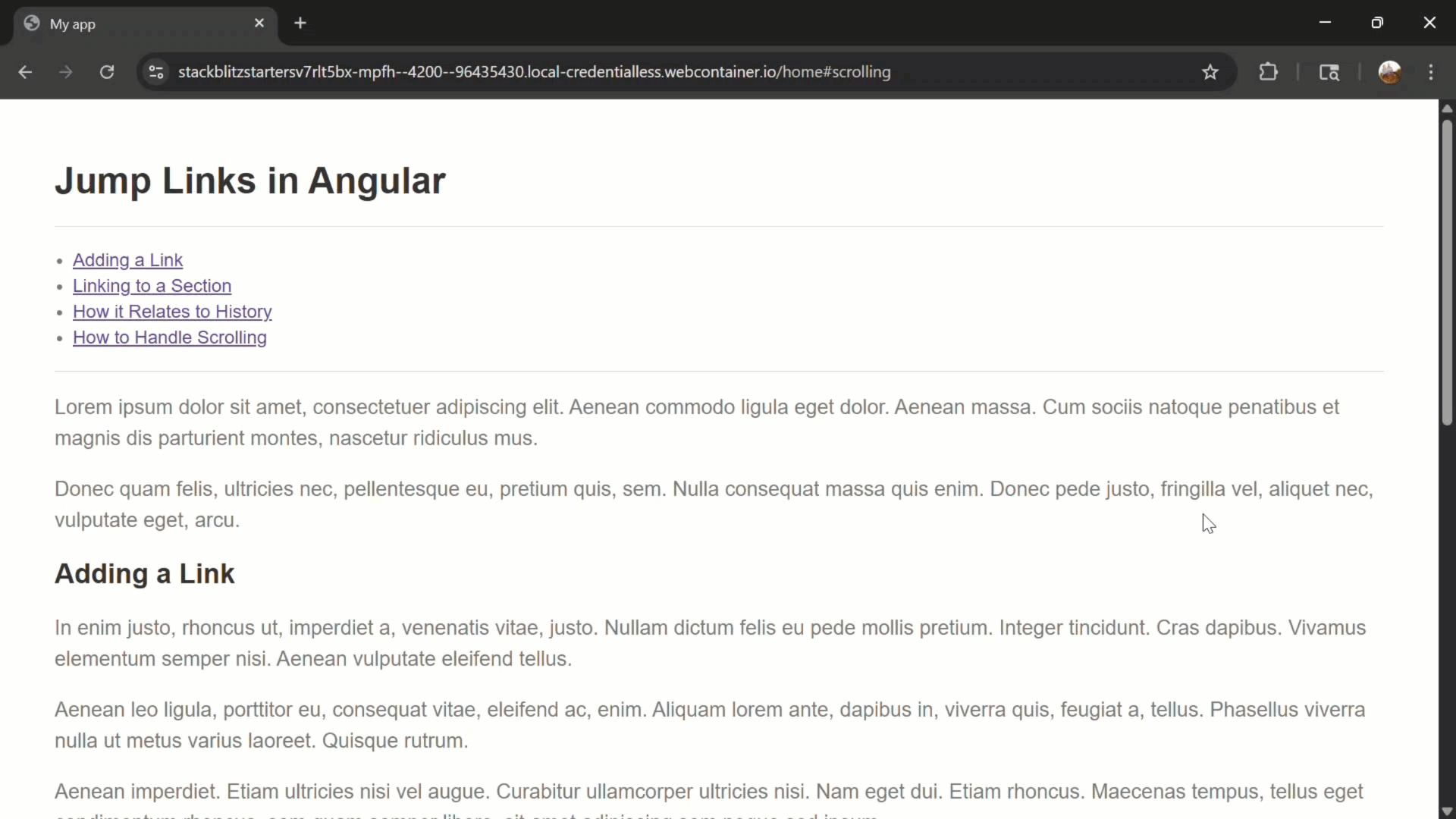Screen dimensions: 1456x819
Task: Click the In enim justo paragraph
Action: click(710, 643)
